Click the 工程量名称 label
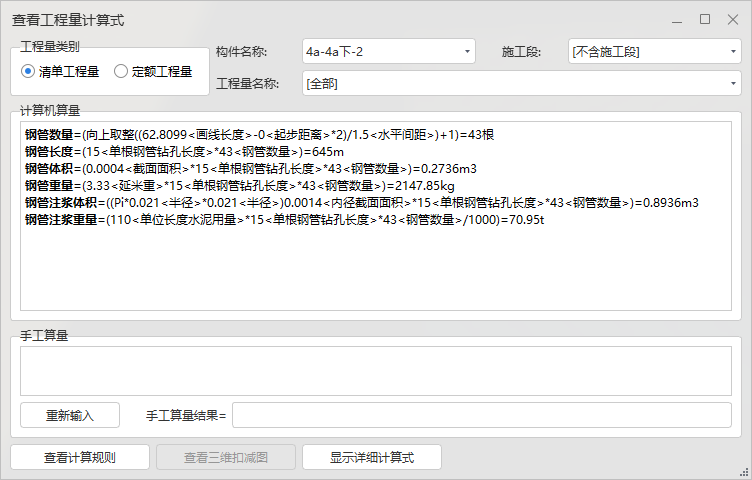Screen dimensions: 752x480 (x=247, y=83)
